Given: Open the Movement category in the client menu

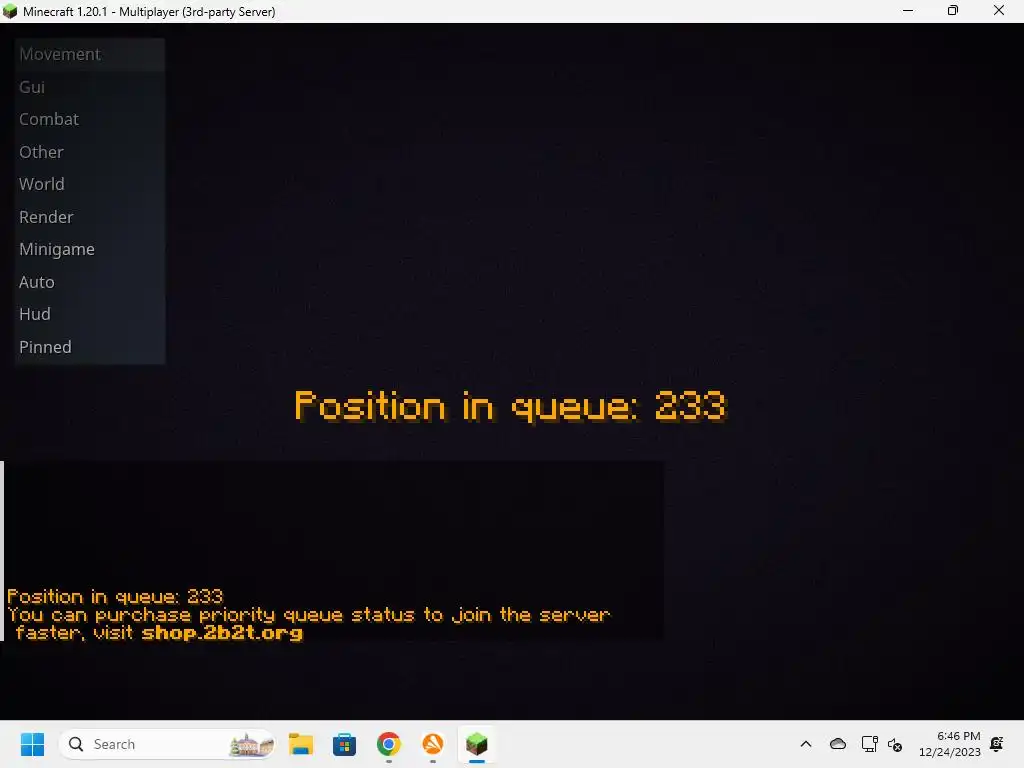Looking at the screenshot, I should (89, 54).
